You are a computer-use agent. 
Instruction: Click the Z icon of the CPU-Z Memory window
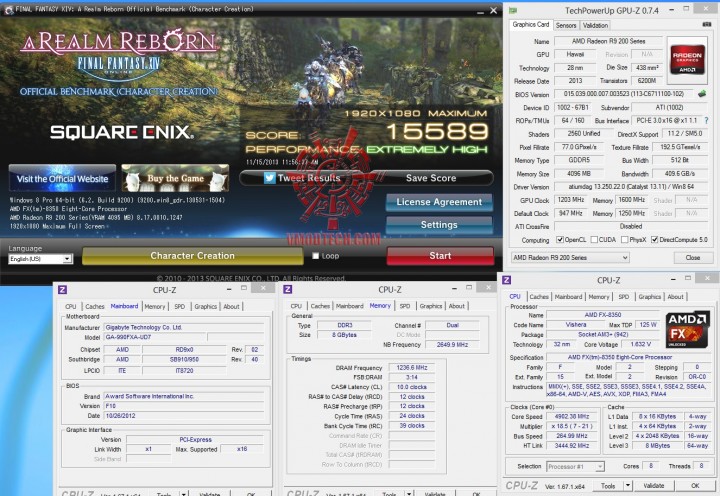click(288, 289)
